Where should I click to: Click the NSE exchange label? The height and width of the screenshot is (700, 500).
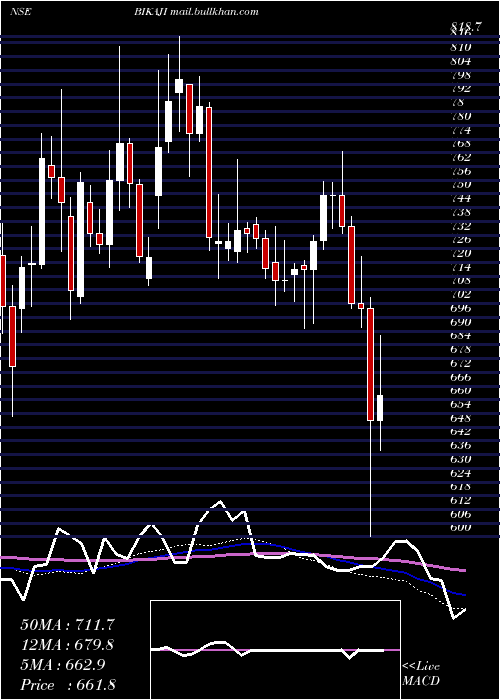tap(20, 12)
